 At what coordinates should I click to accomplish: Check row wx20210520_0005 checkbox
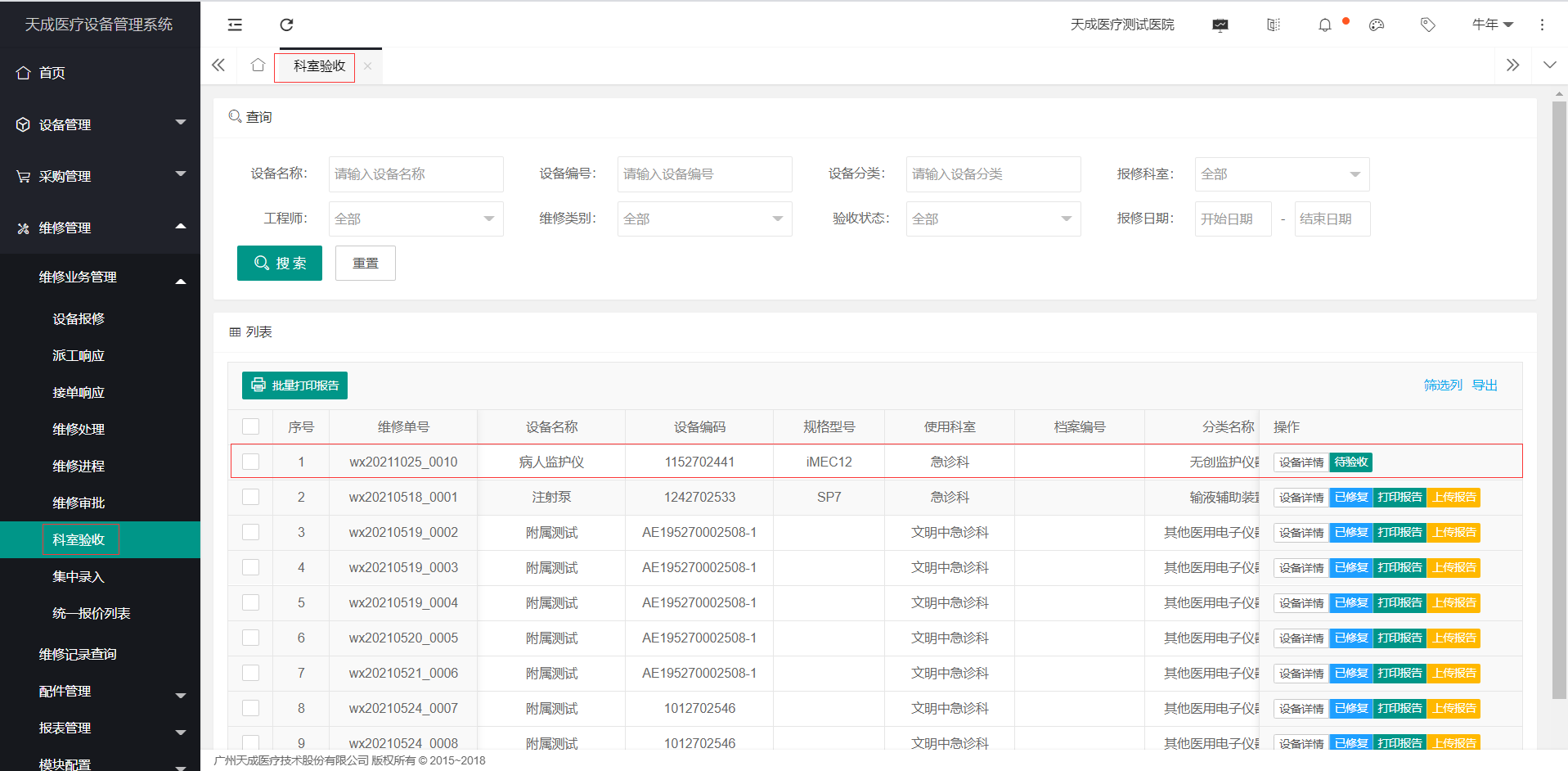(x=251, y=638)
